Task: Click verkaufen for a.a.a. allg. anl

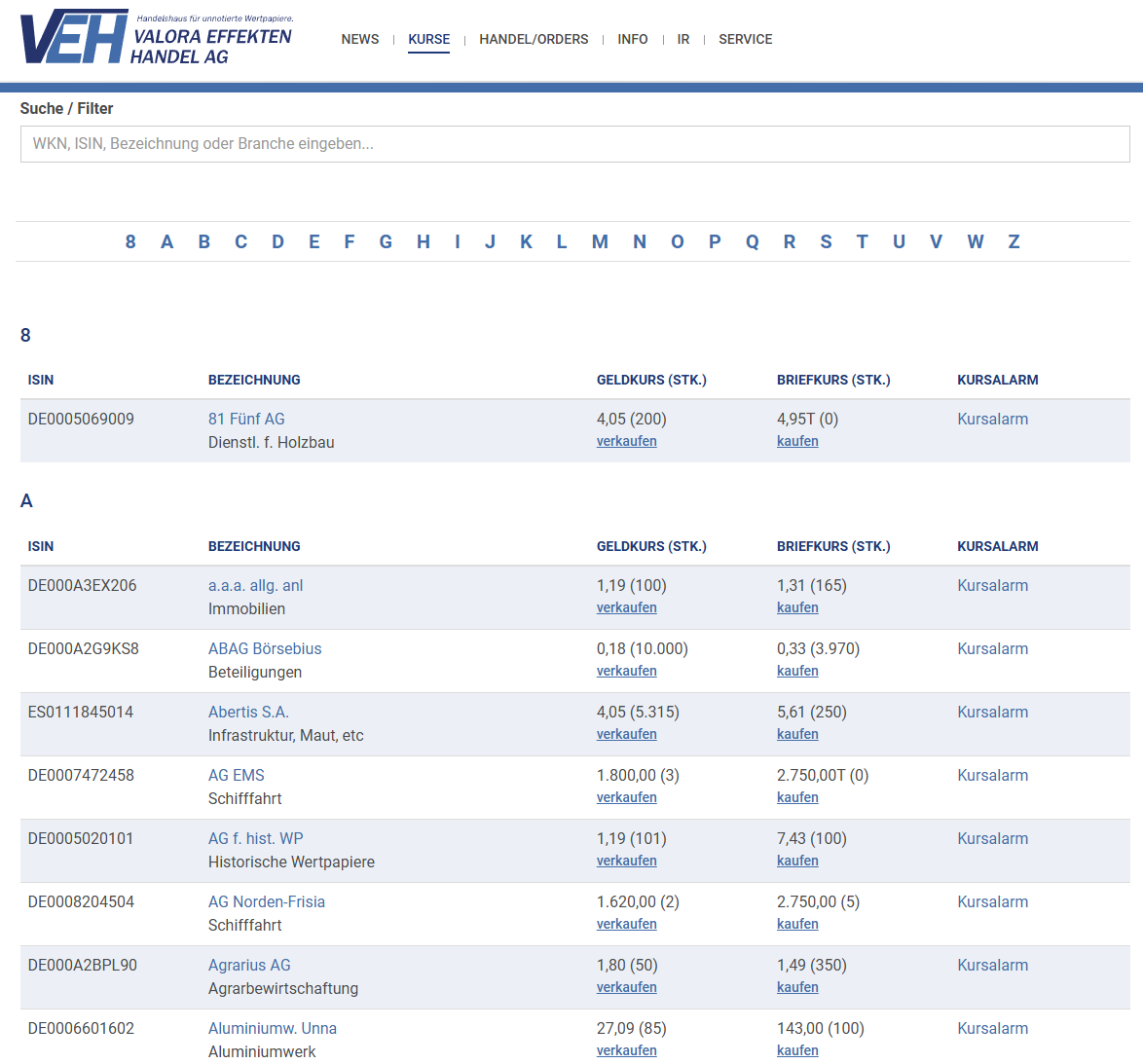Action: coord(626,606)
